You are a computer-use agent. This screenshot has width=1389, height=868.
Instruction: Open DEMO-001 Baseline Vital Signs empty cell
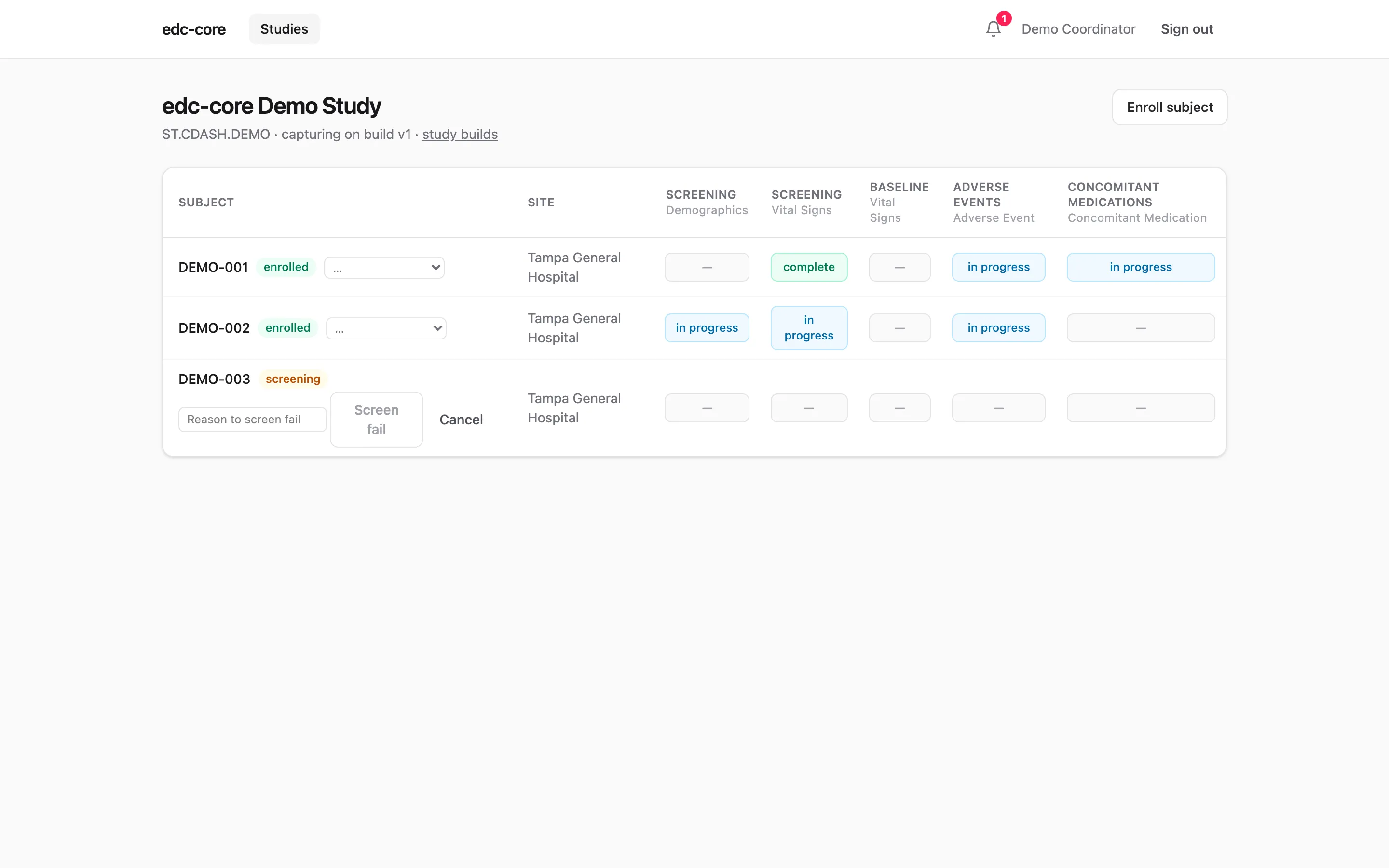899,268
